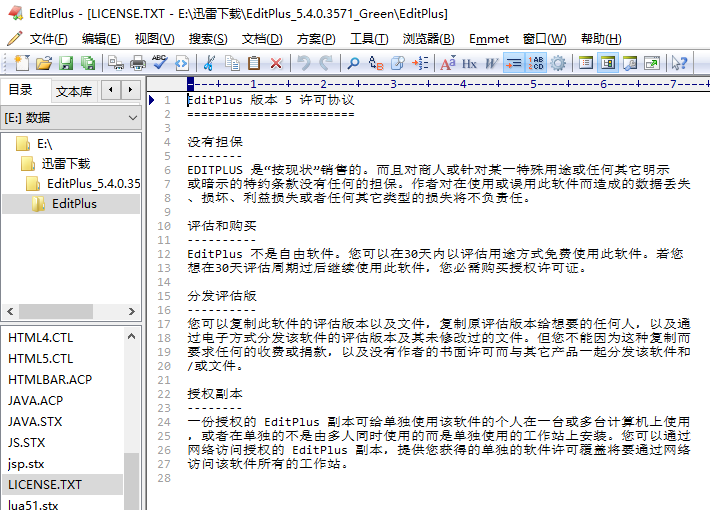Viewport: 710px width, 510px height.
Task: Click the Open file folder icon
Action: tap(44, 63)
